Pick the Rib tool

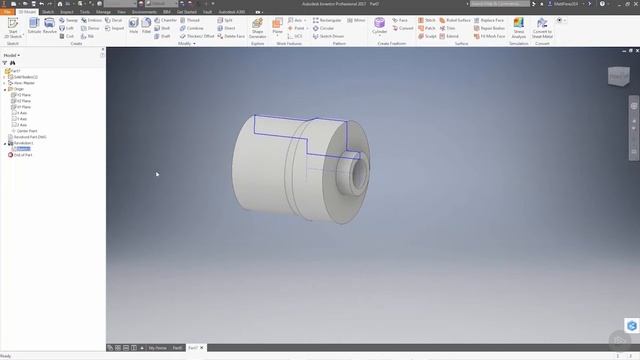[x=88, y=36]
